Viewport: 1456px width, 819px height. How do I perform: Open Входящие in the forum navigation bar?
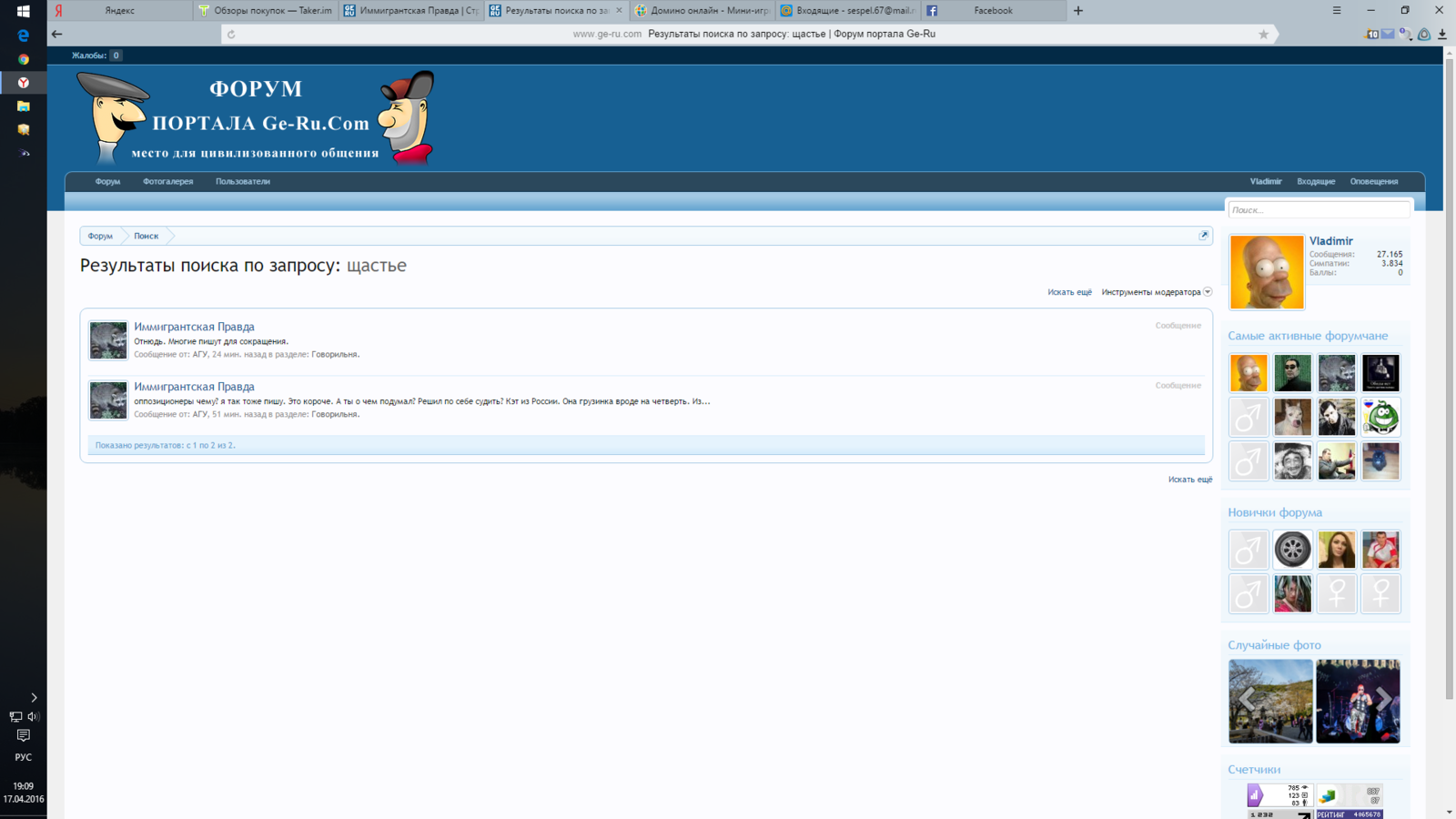tap(1316, 182)
